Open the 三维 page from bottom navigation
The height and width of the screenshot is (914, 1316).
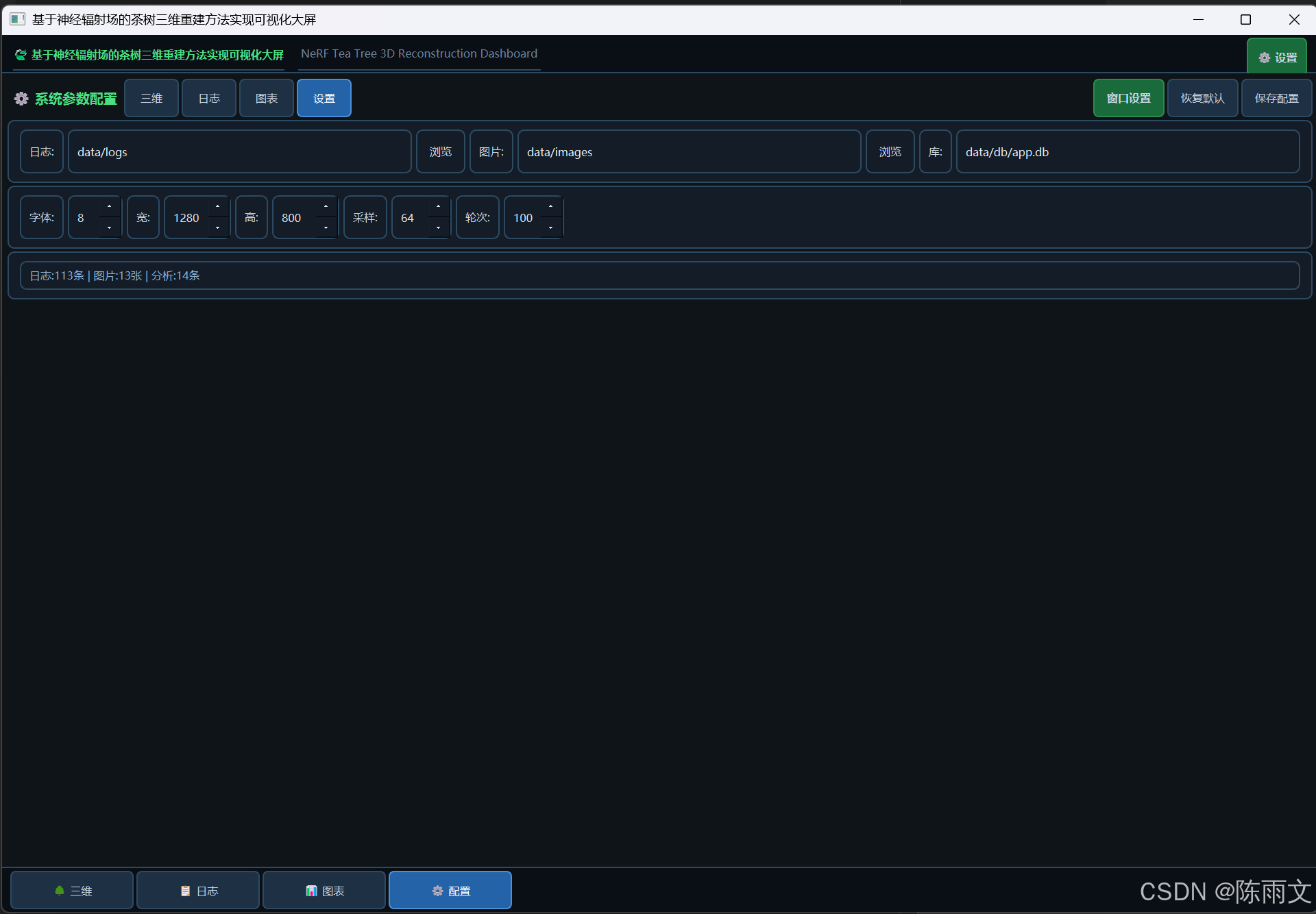tap(72, 890)
